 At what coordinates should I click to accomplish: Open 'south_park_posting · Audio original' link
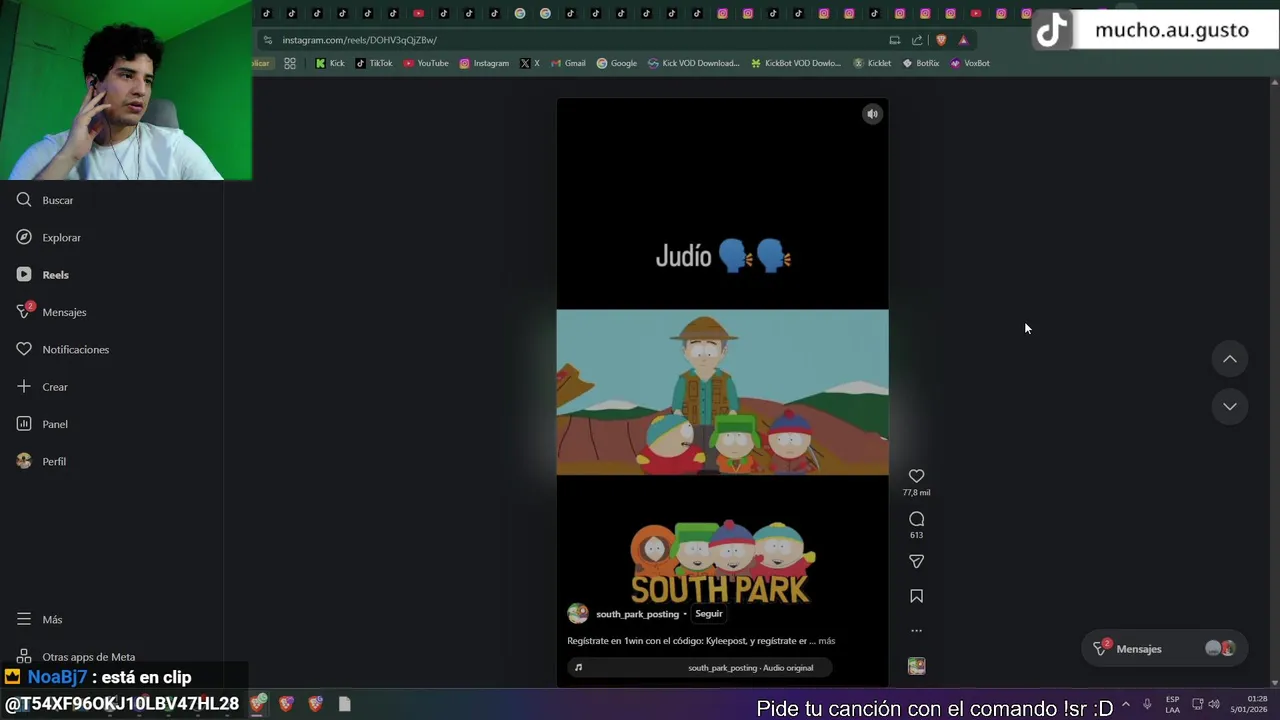coord(750,668)
